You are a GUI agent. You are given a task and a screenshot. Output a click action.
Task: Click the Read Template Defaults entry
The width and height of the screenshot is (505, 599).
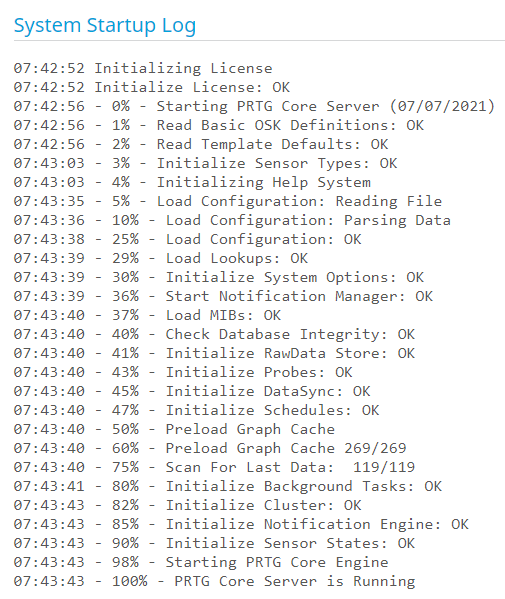(201, 144)
